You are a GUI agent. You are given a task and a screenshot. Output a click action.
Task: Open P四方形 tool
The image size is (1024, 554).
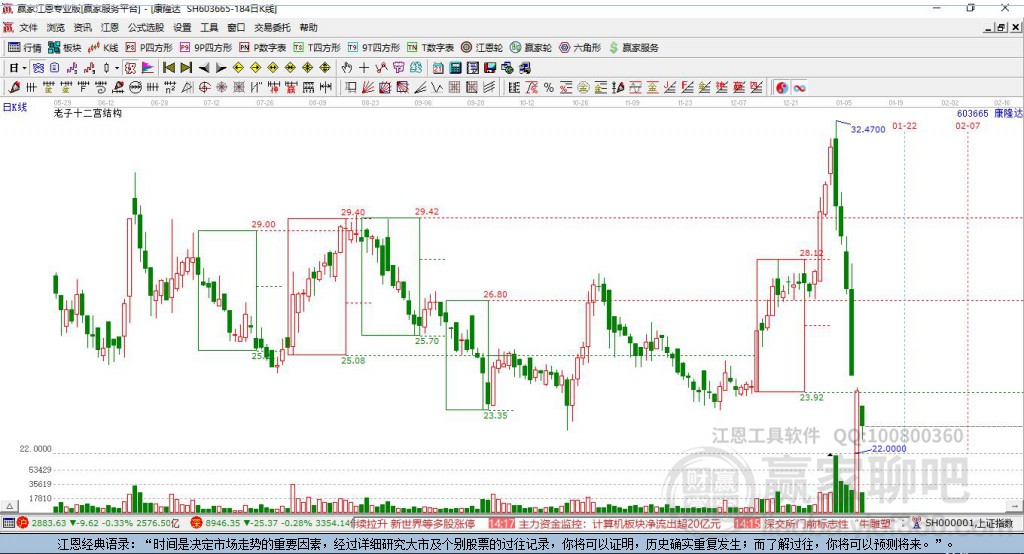[x=149, y=48]
